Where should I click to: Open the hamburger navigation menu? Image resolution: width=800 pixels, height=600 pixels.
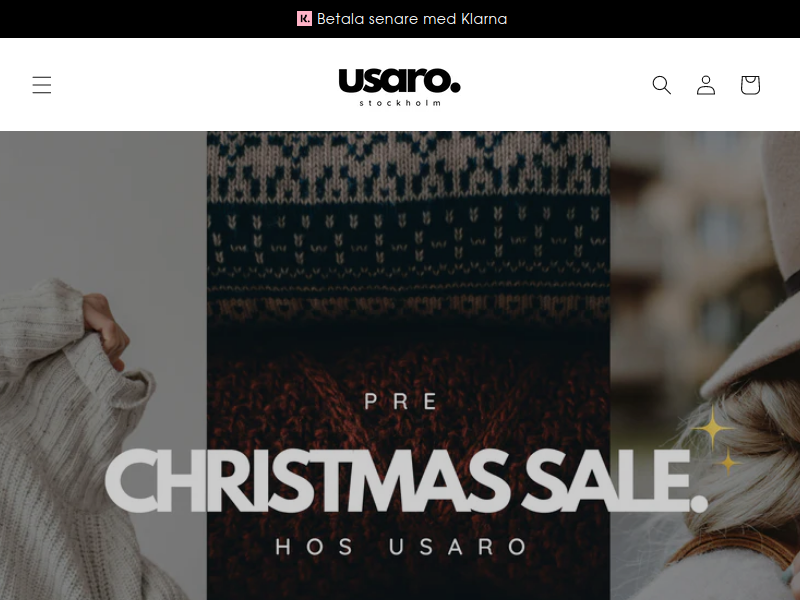(x=42, y=85)
